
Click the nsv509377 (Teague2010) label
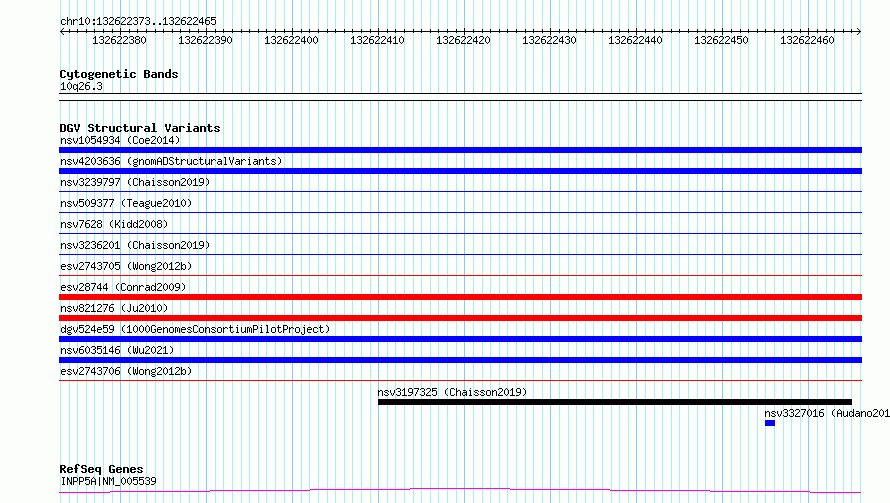tap(126, 203)
